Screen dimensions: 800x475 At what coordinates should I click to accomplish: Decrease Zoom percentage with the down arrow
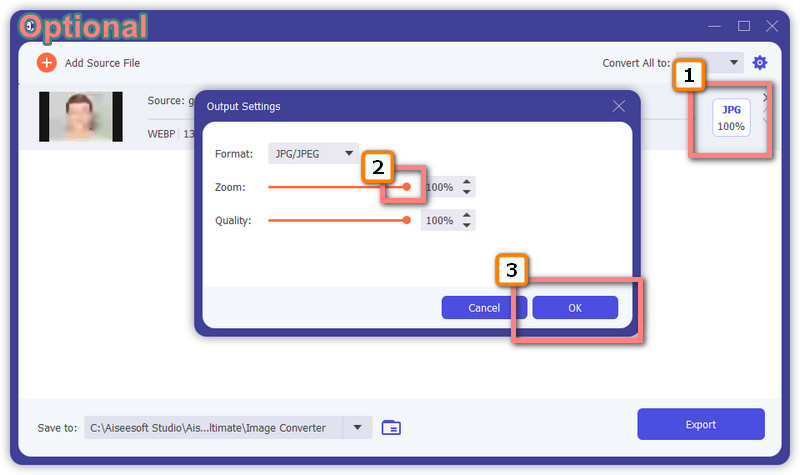tap(467, 192)
